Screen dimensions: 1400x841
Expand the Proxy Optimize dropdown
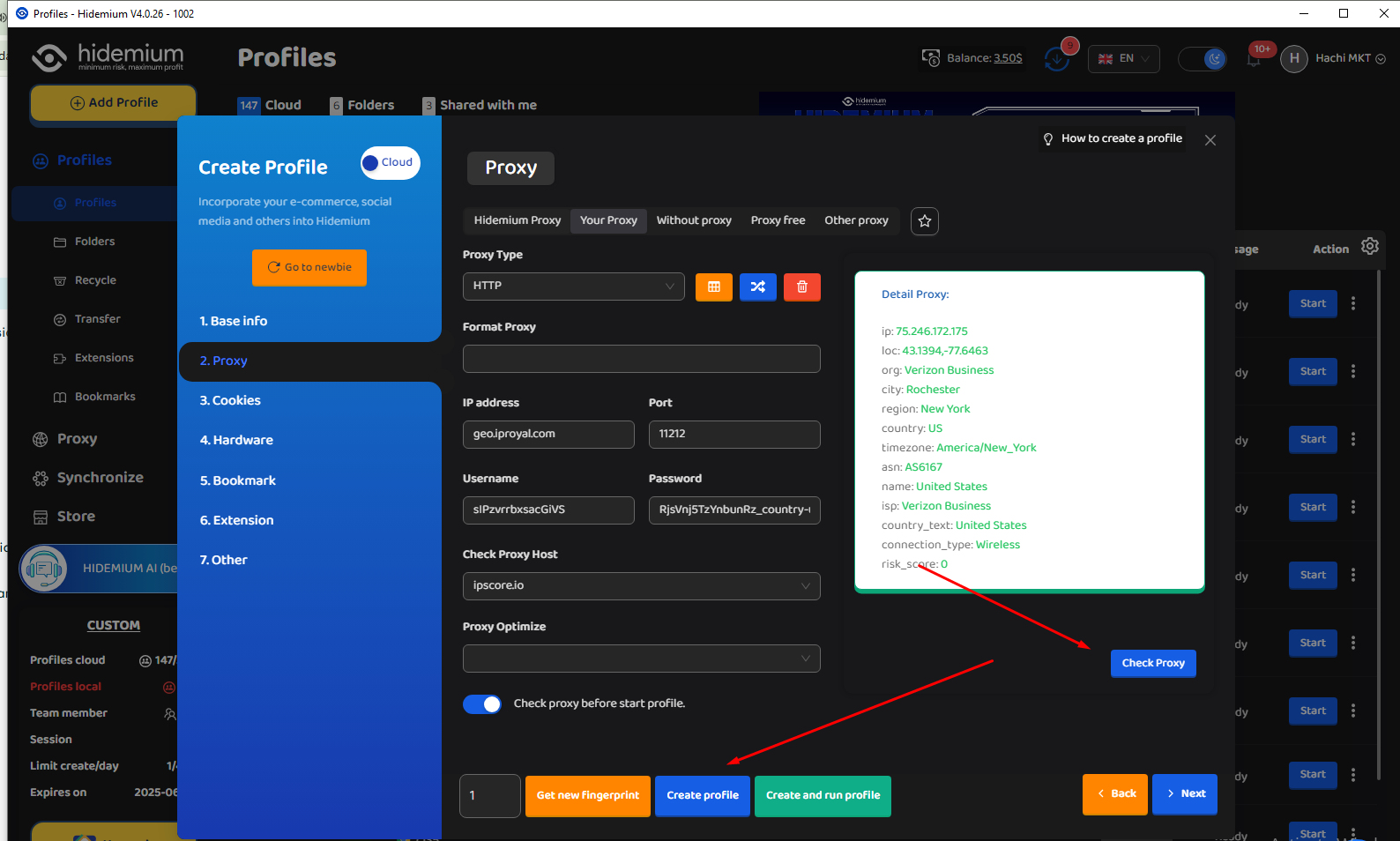point(642,659)
